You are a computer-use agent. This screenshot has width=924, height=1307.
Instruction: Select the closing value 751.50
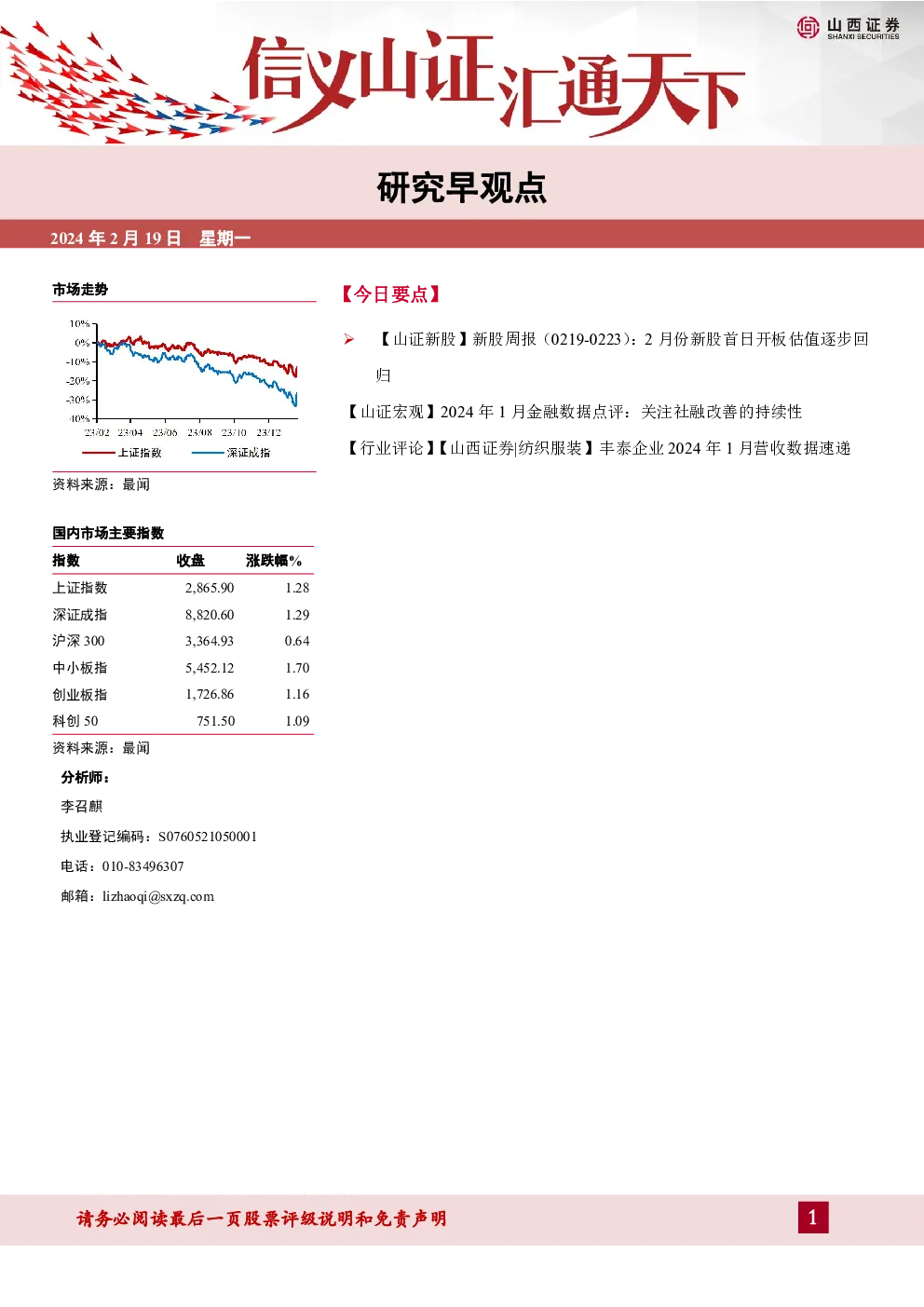tap(216, 721)
